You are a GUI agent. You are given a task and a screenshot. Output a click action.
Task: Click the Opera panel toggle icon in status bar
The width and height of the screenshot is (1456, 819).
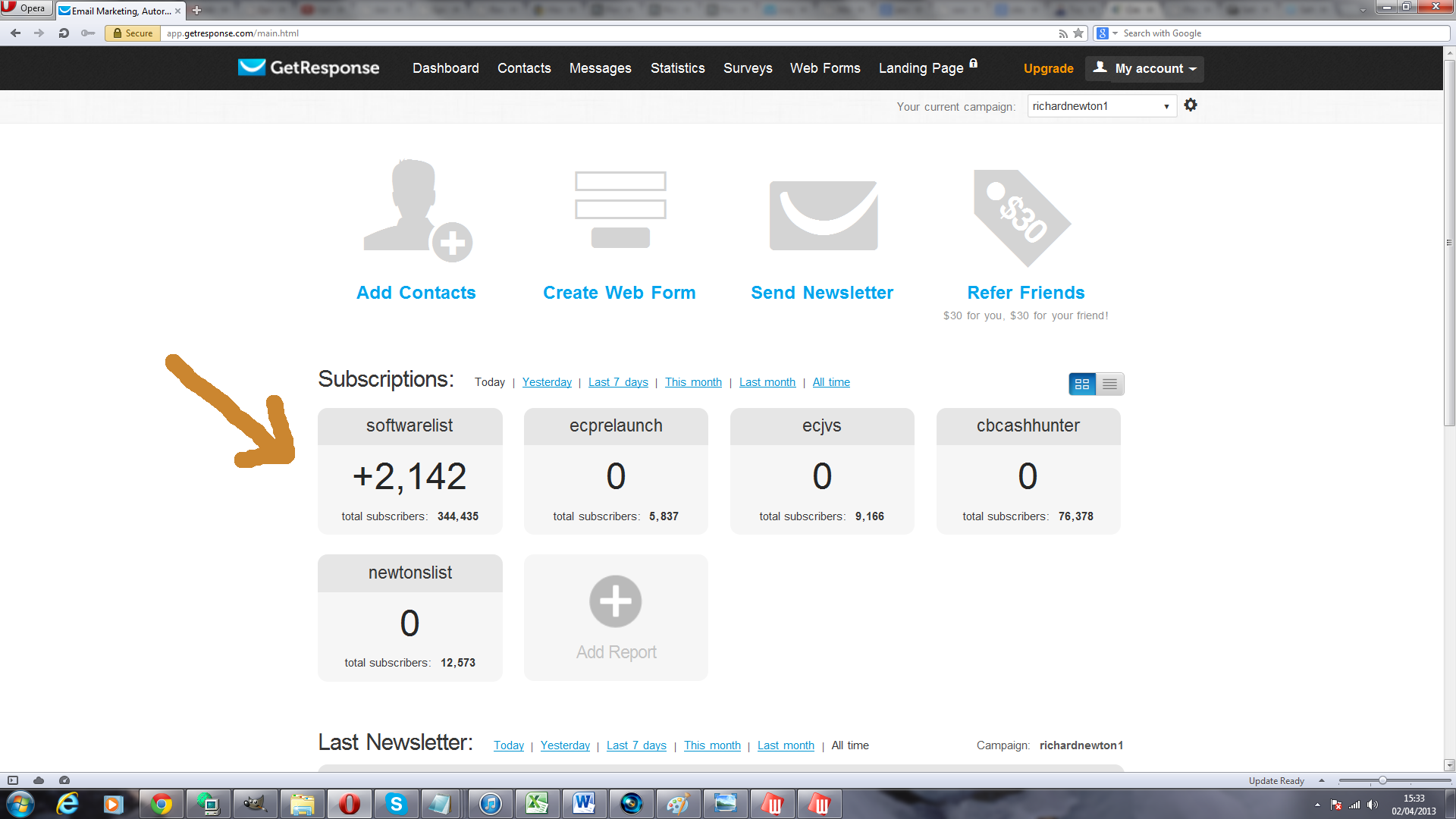[x=13, y=780]
